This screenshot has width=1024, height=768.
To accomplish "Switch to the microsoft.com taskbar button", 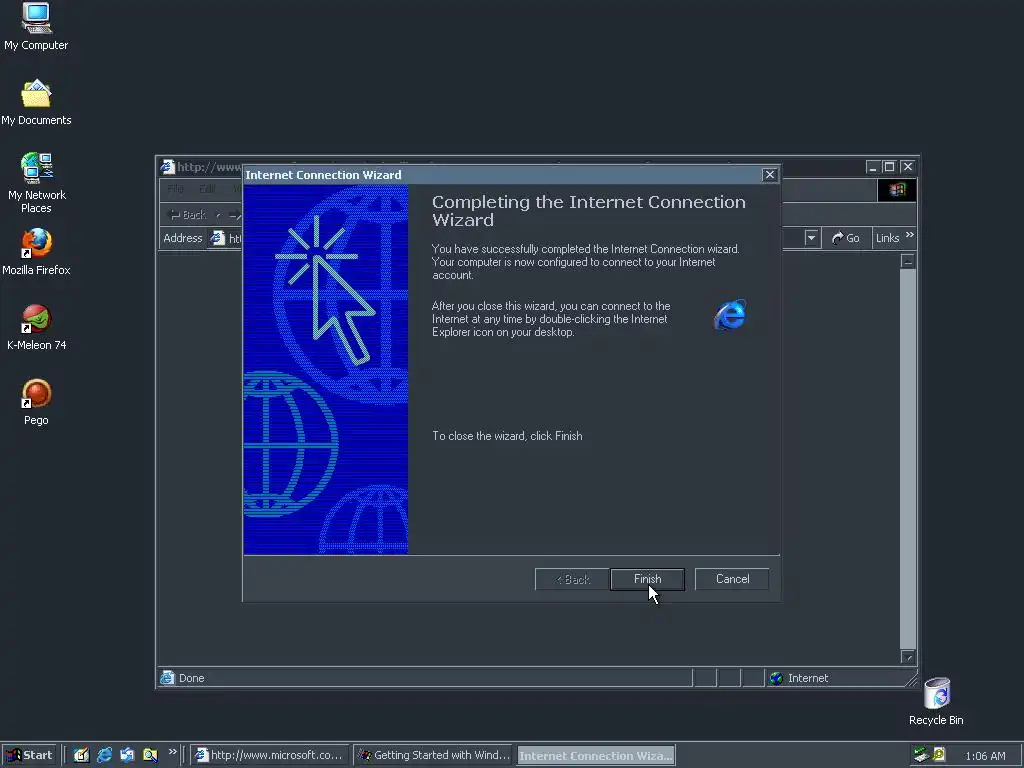I will coord(270,755).
